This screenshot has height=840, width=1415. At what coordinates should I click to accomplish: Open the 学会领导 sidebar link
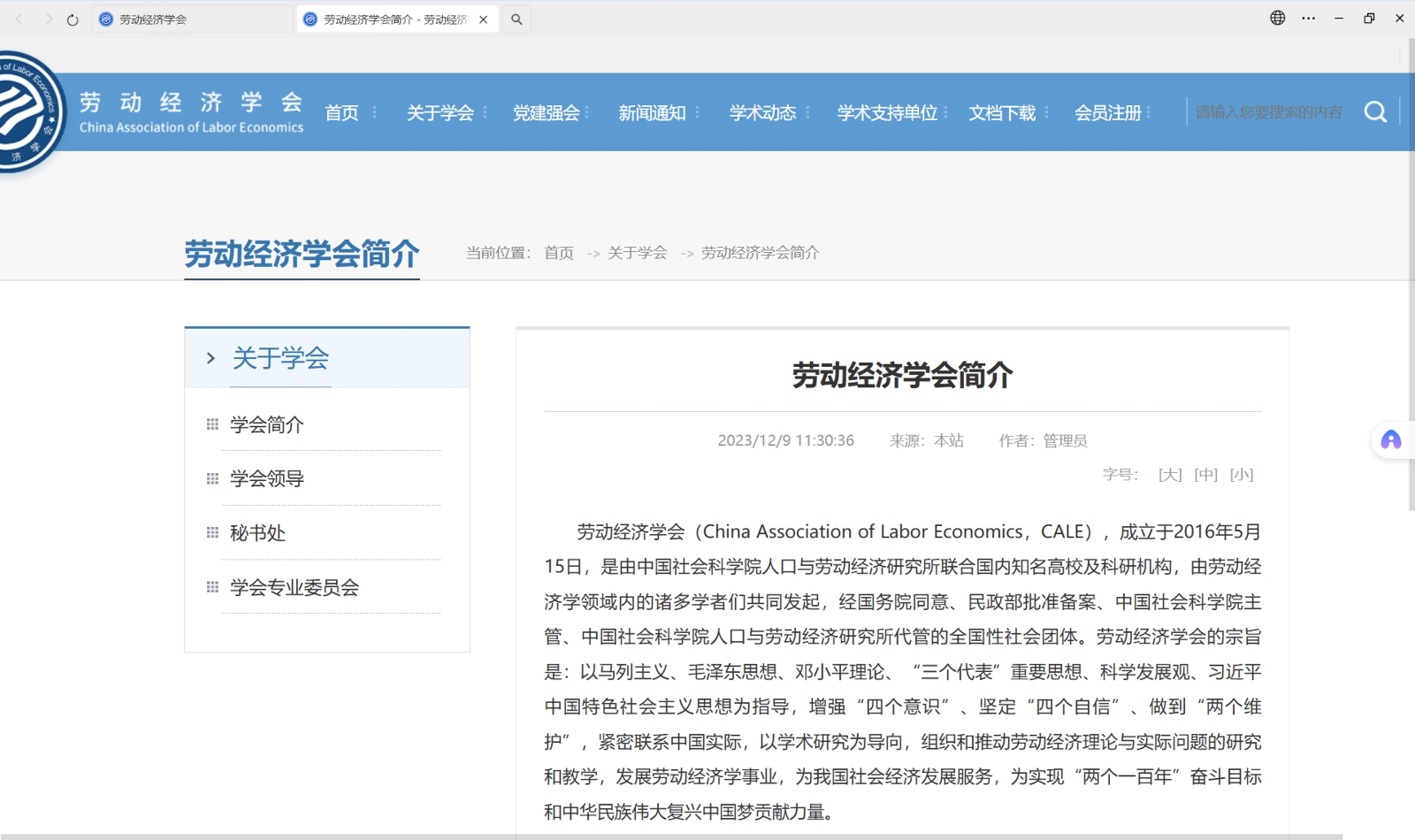click(x=267, y=478)
